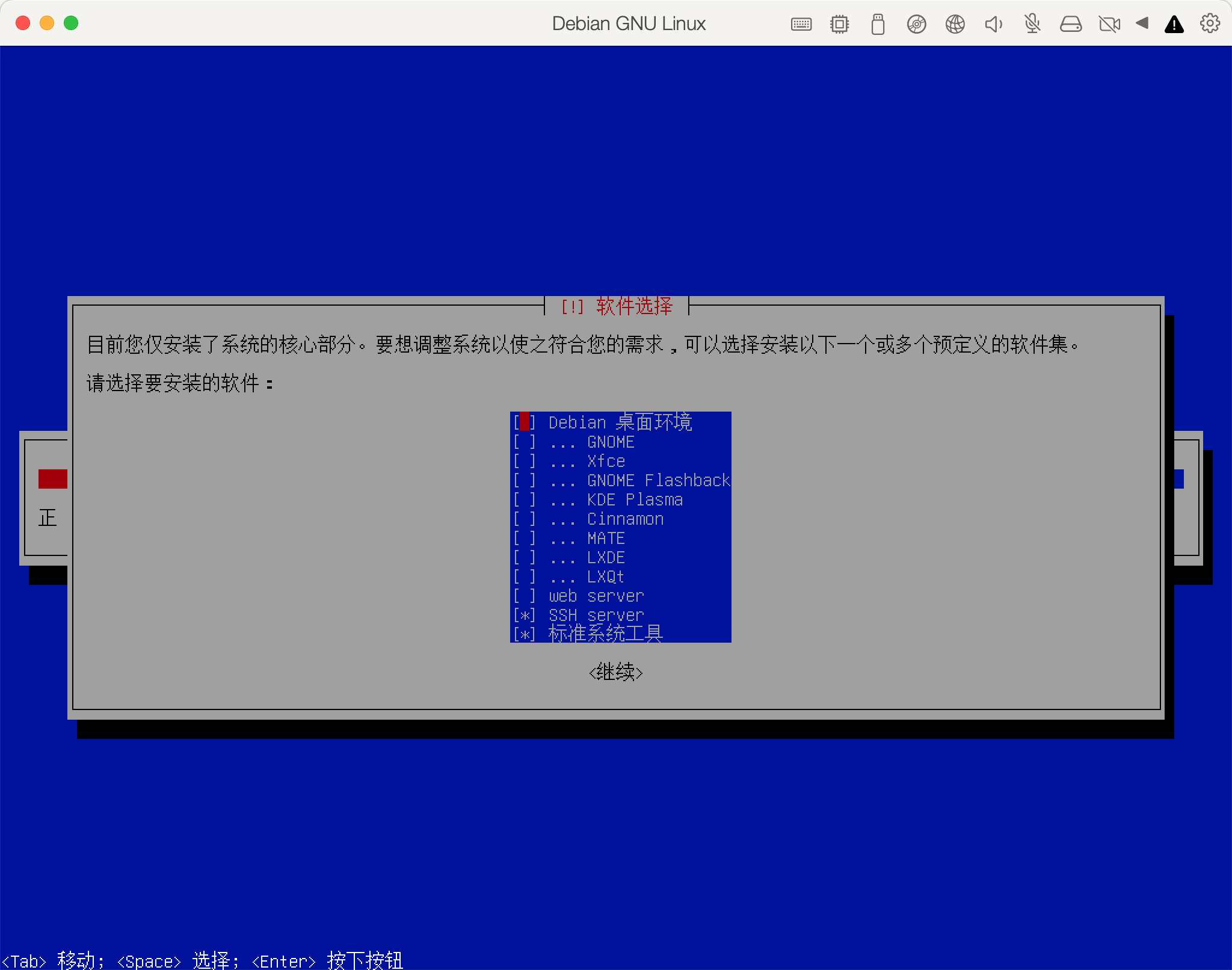Click the 请选择要安装的软件 prompt text
The height and width of the screenshot is (970, 1232).
180,383
